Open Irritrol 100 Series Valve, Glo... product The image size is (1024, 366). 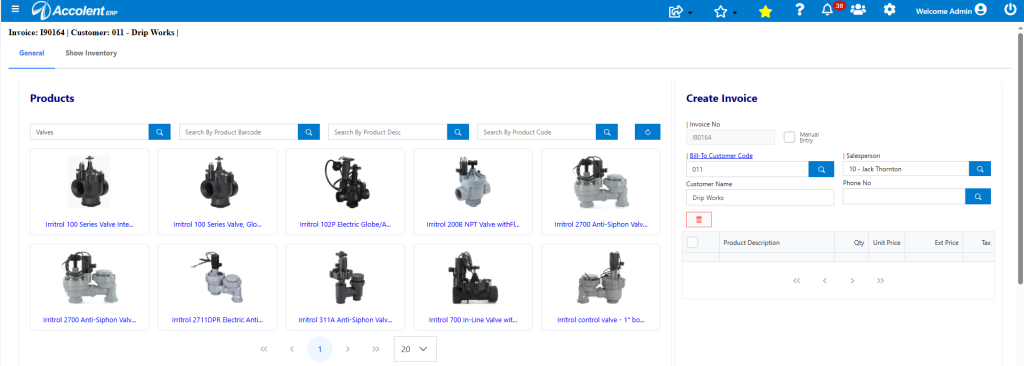tap(217, 191)
